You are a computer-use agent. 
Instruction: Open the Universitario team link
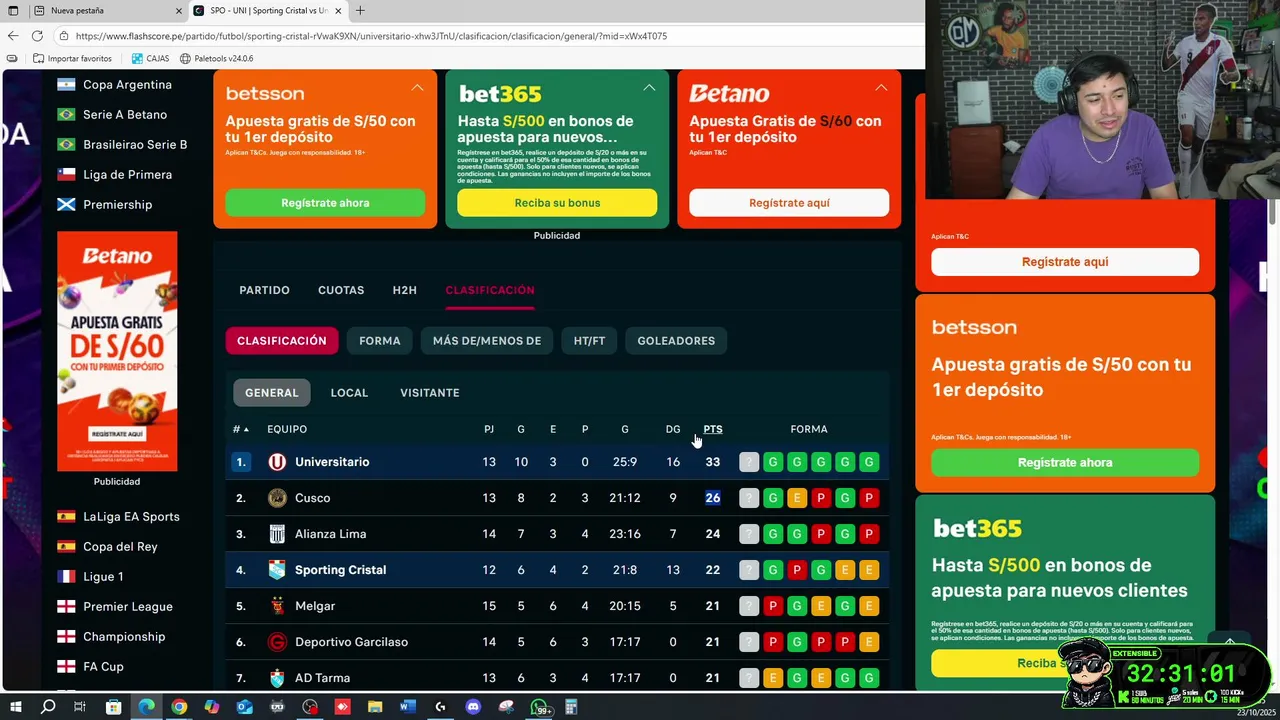coord(332,462)
